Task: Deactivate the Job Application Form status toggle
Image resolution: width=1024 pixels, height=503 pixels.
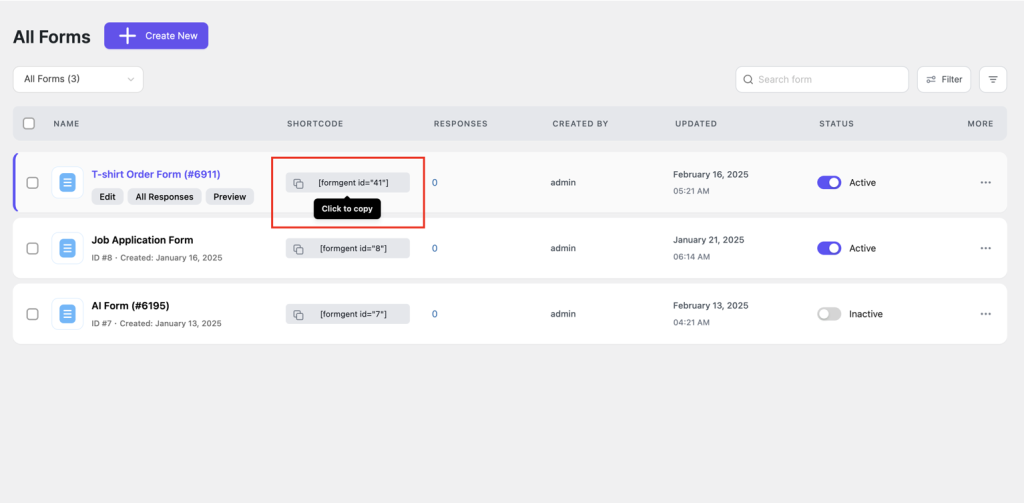Action: pyautogui.click(x=829, y=248)
